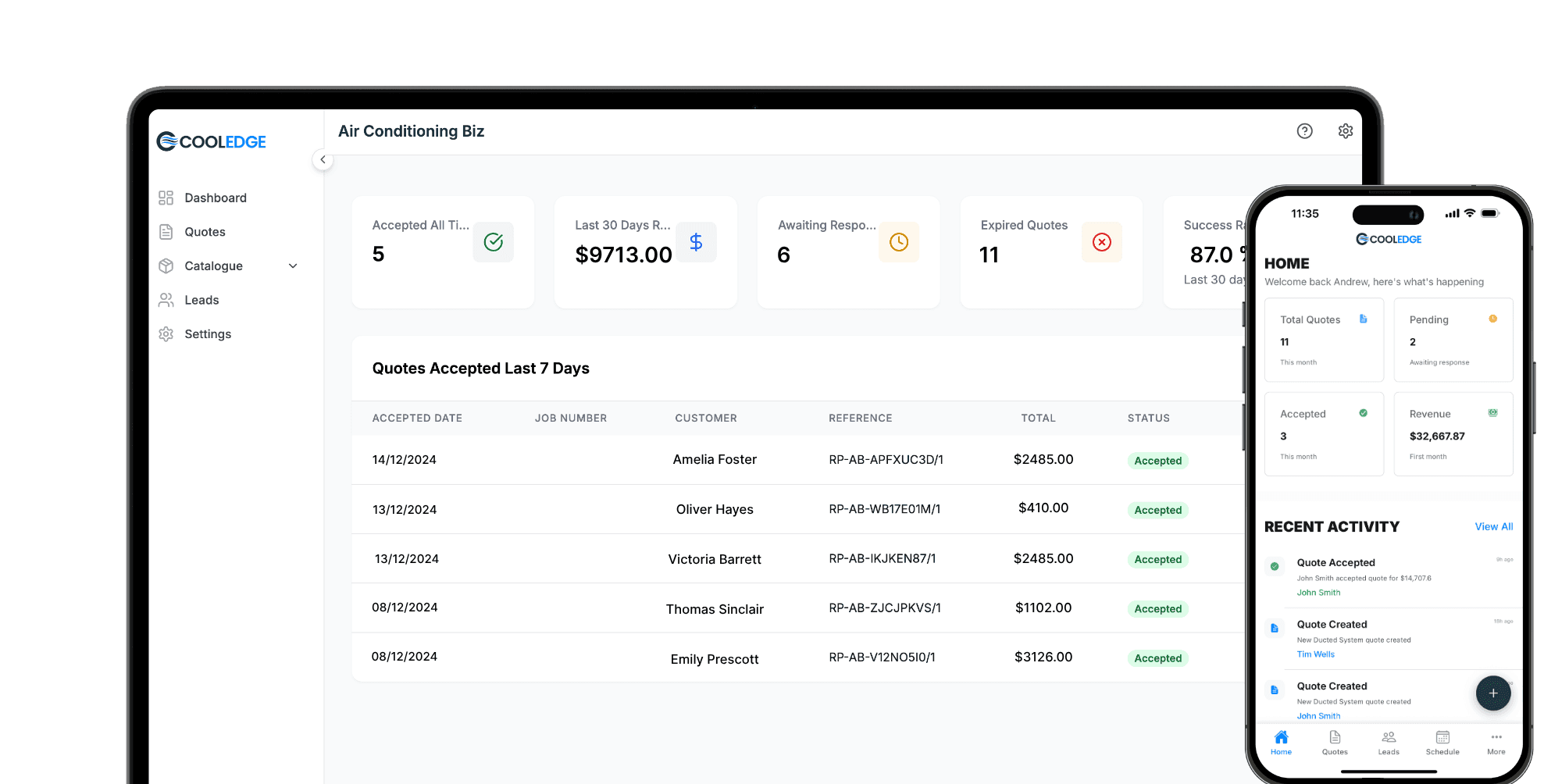Viewport: 1544px width, 784px height.
Task: Tap the Home tab on mobile nav
Action: pyautogui.click(x=1281, y=742)
